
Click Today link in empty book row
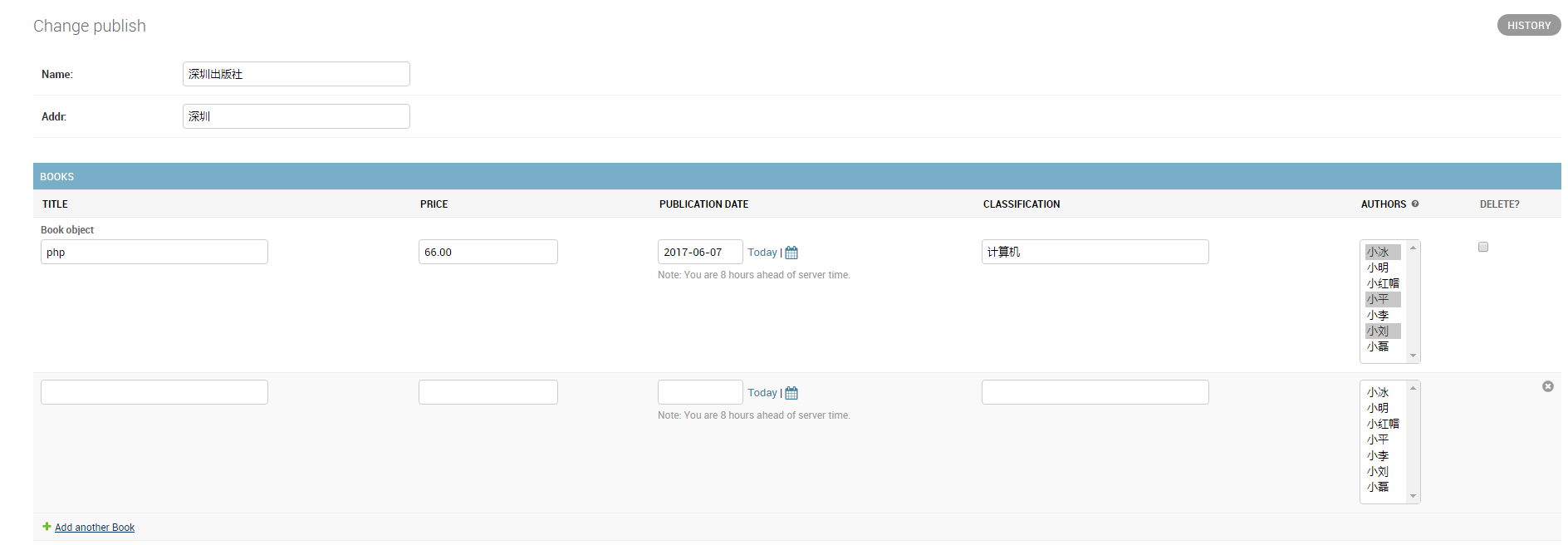[x=762, y=393]
